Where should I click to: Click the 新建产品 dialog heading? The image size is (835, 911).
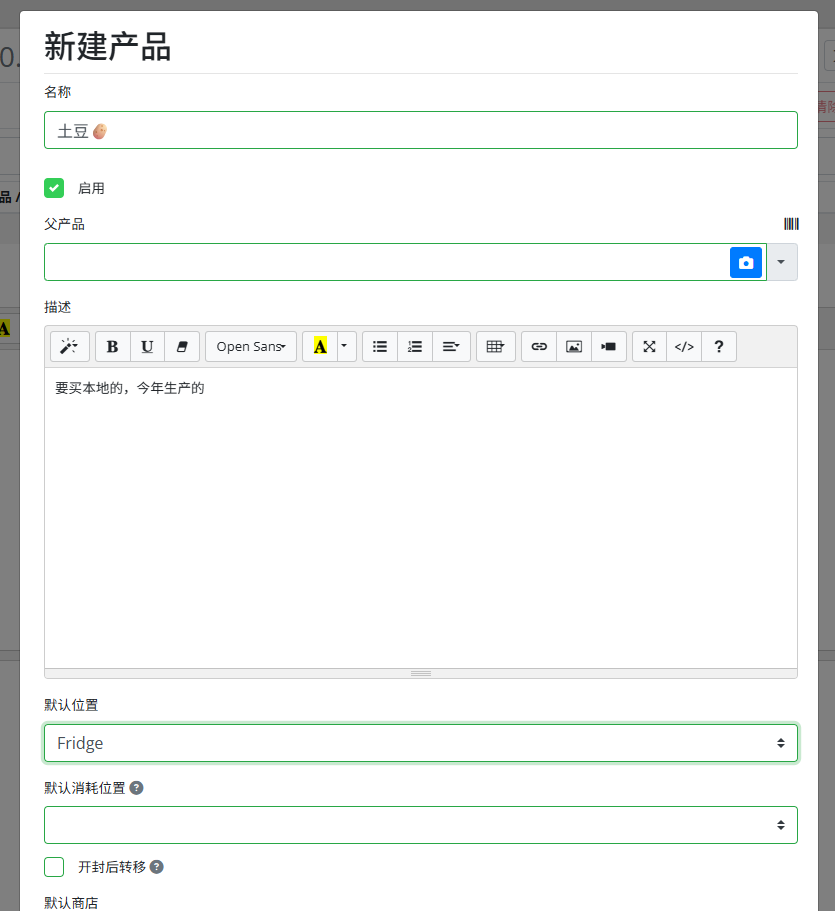pos(107,47)
